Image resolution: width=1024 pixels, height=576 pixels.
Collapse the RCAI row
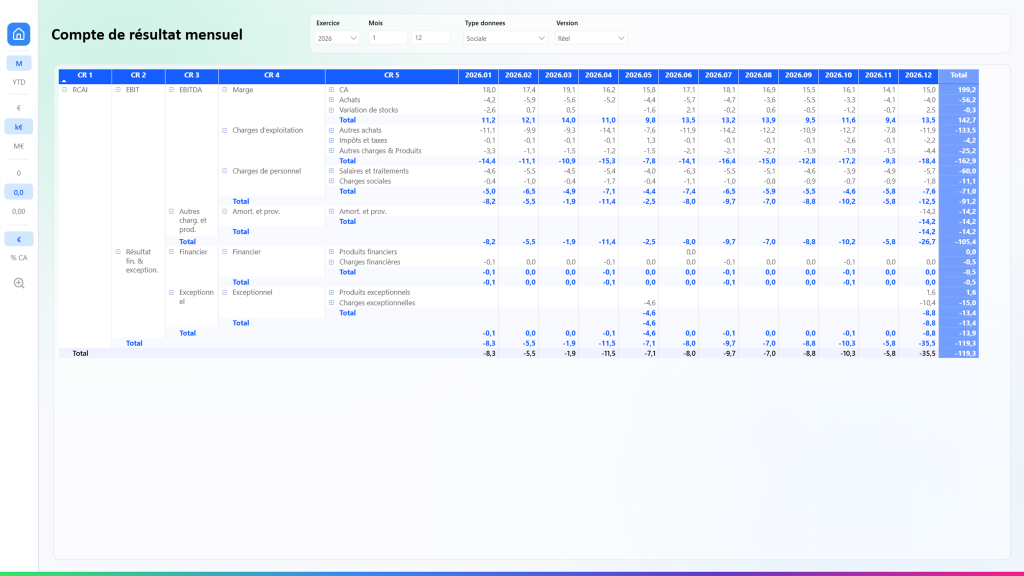(x=65, y=89)
